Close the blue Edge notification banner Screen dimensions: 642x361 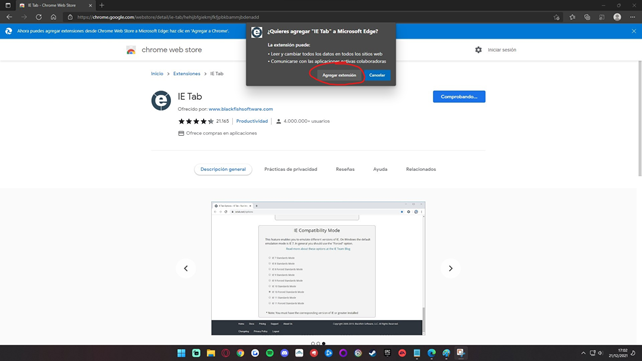[634, 31]
